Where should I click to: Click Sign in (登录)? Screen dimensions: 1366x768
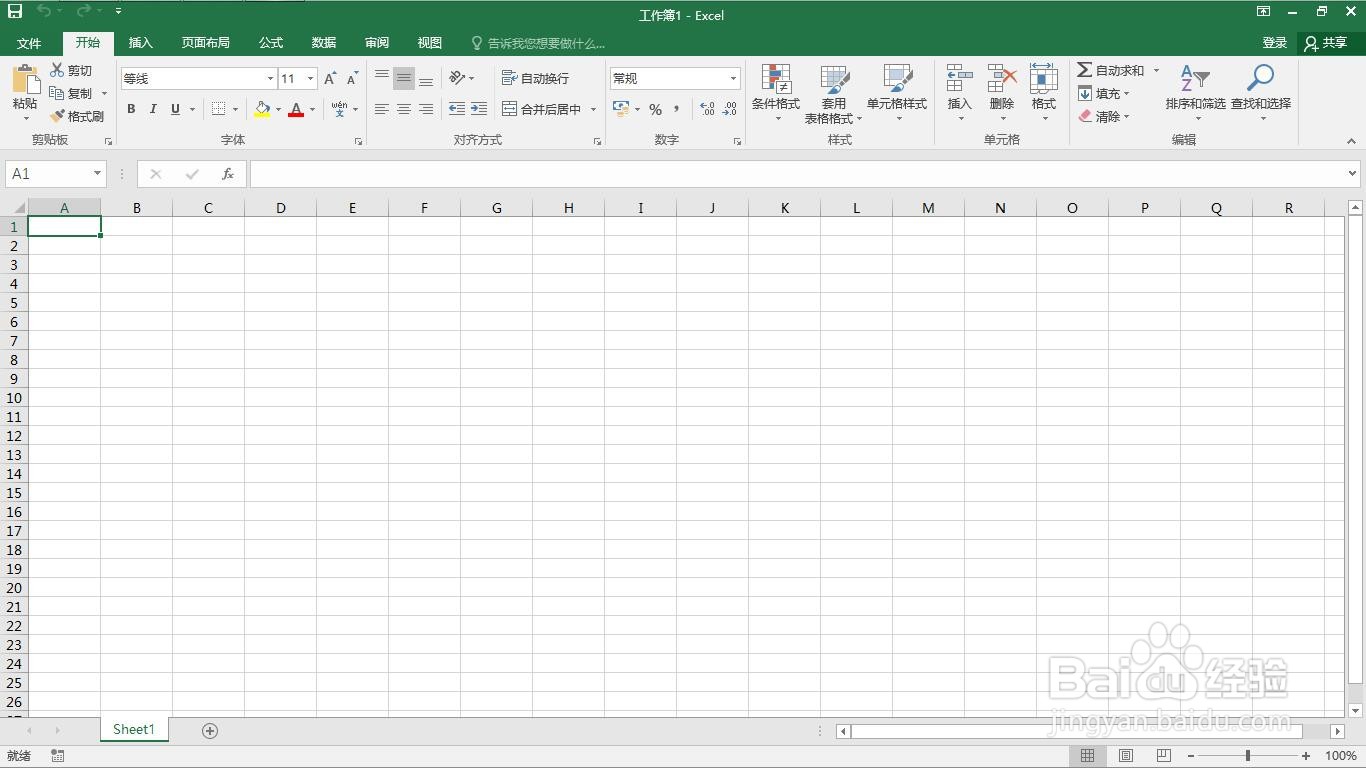pyautogui.click(x=1274, y=43)
